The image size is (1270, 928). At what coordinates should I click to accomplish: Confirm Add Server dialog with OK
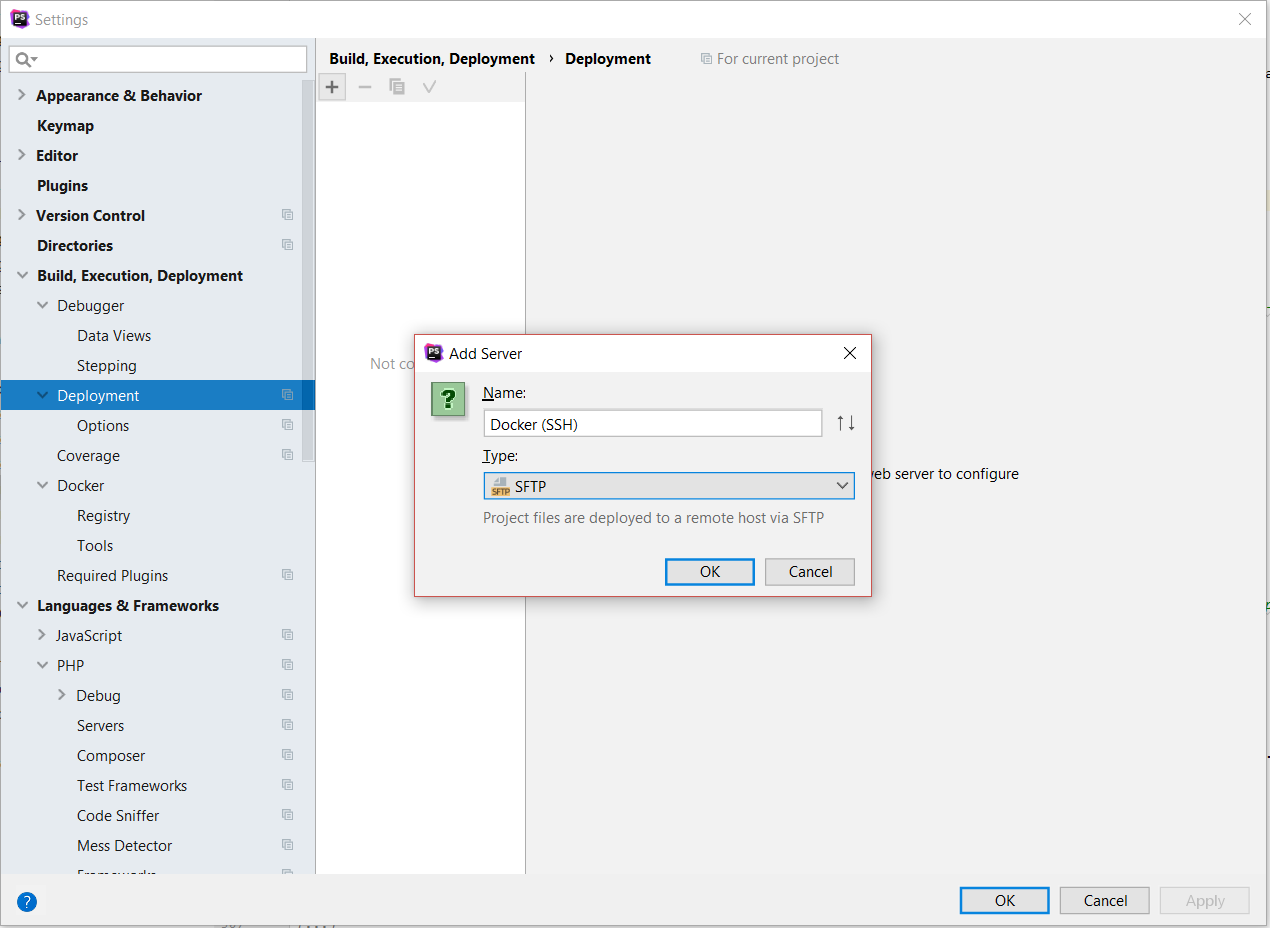[710, 572]
